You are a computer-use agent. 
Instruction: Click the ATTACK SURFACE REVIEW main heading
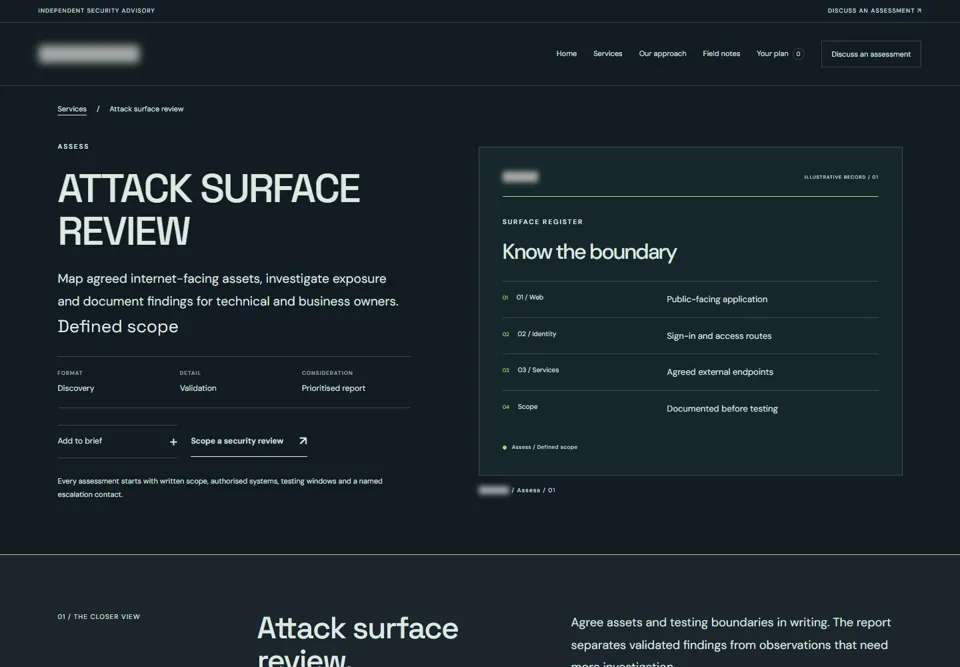tap(209, 209)
